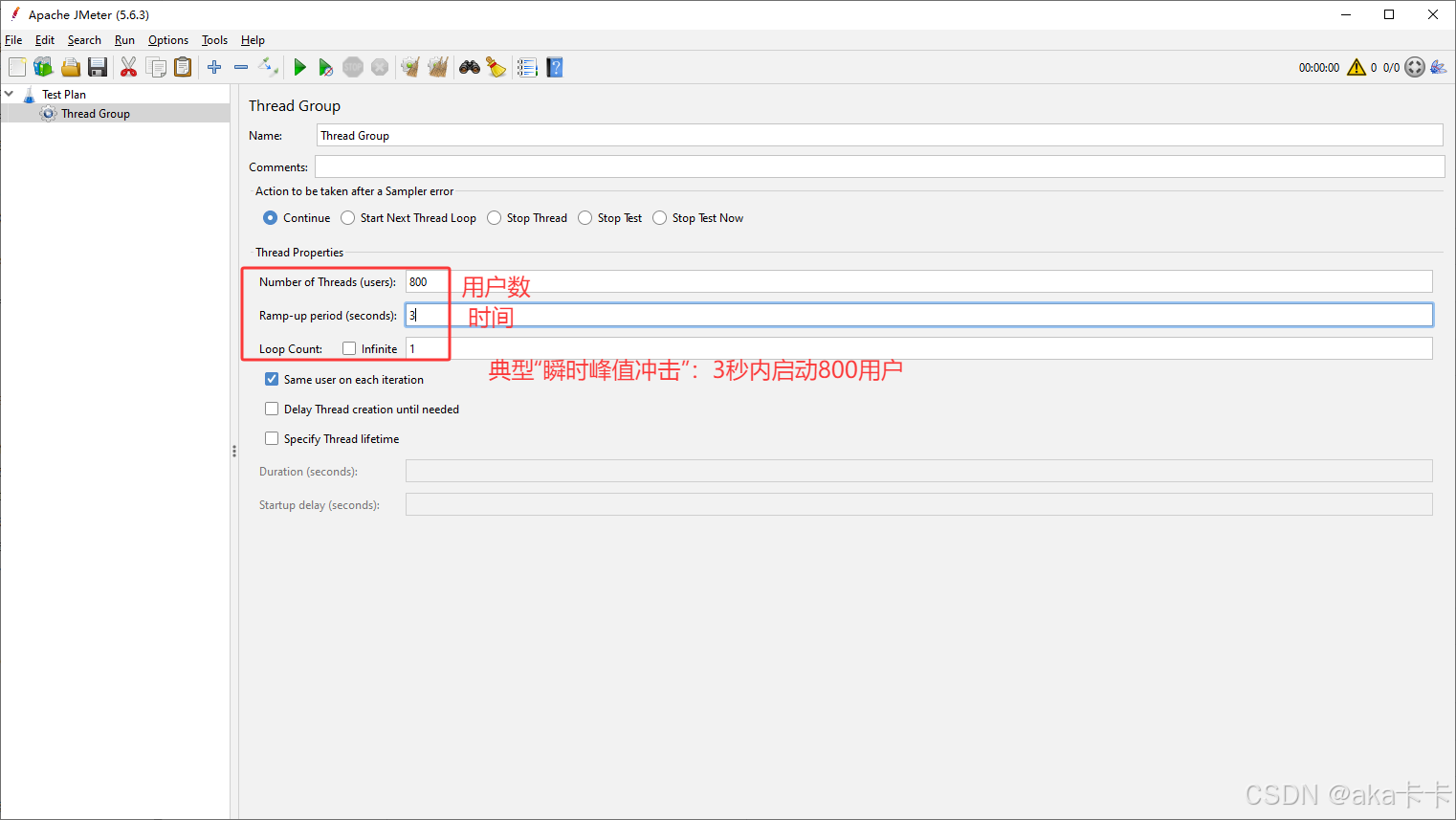
Task: Open the Tools menu
Action: click(214, 40)
